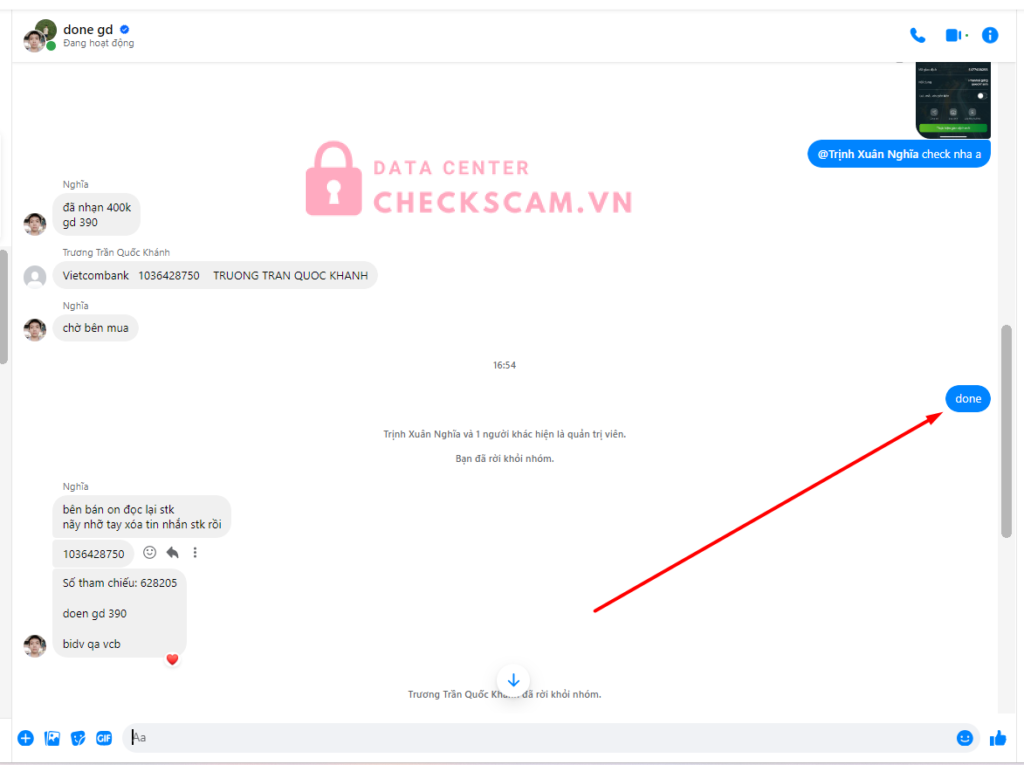Screen dimensions: 1024x765
Task: Send a thumbs-up like
Action: click(998, 738)
